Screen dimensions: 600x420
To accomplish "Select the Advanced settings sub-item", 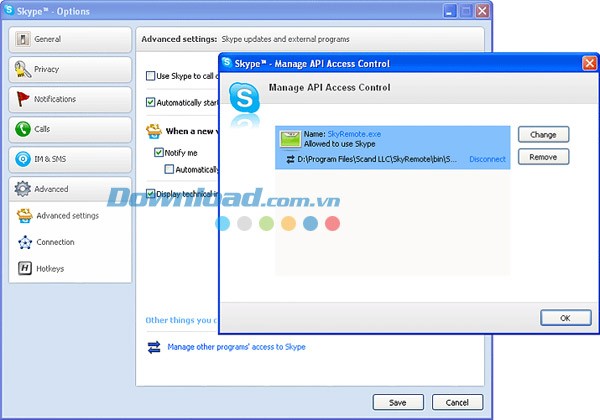I will pos(67,215).
